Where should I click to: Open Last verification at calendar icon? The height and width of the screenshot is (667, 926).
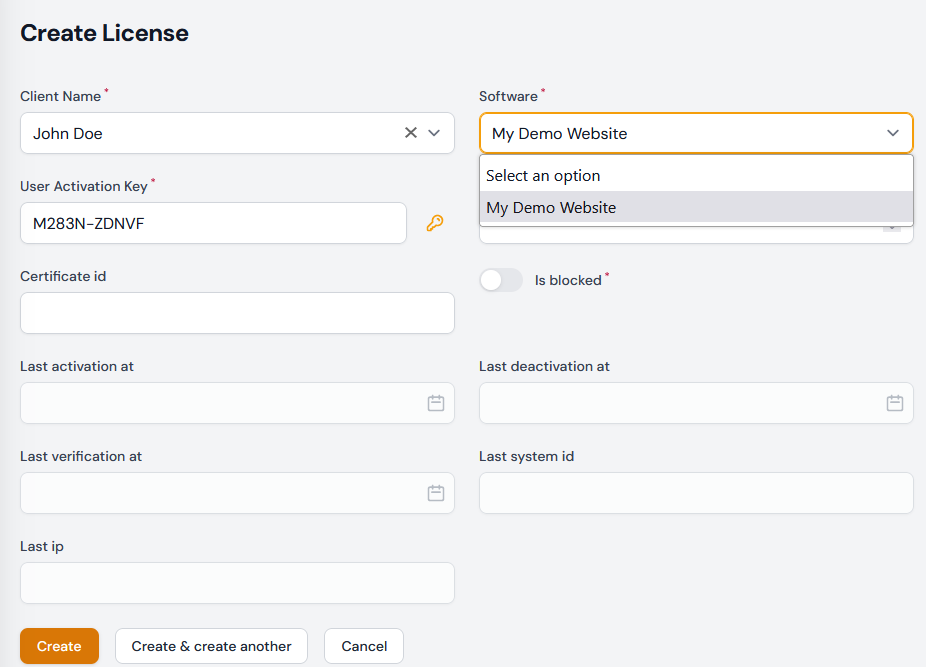436,493
